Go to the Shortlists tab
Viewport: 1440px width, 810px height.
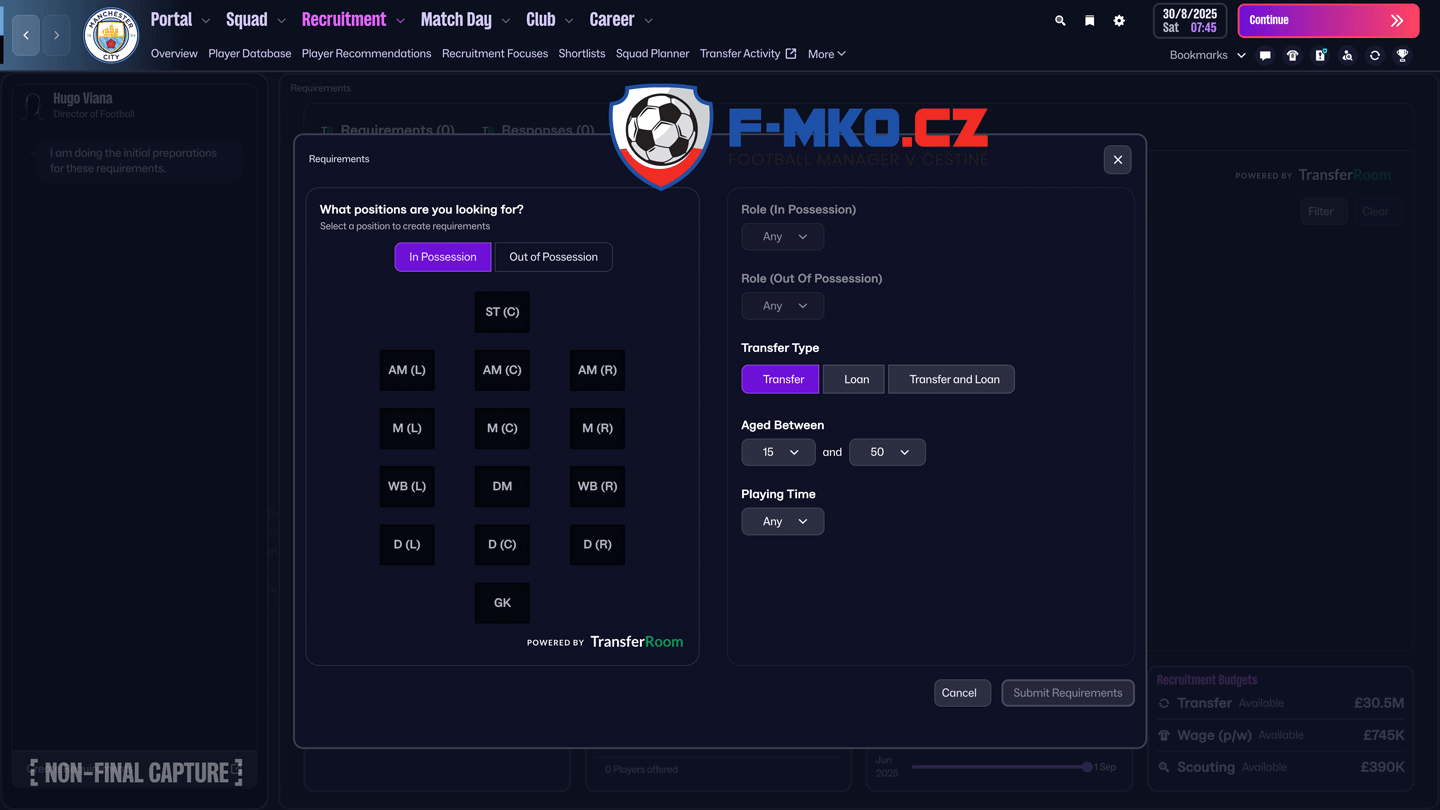click(x=582, y=54)
